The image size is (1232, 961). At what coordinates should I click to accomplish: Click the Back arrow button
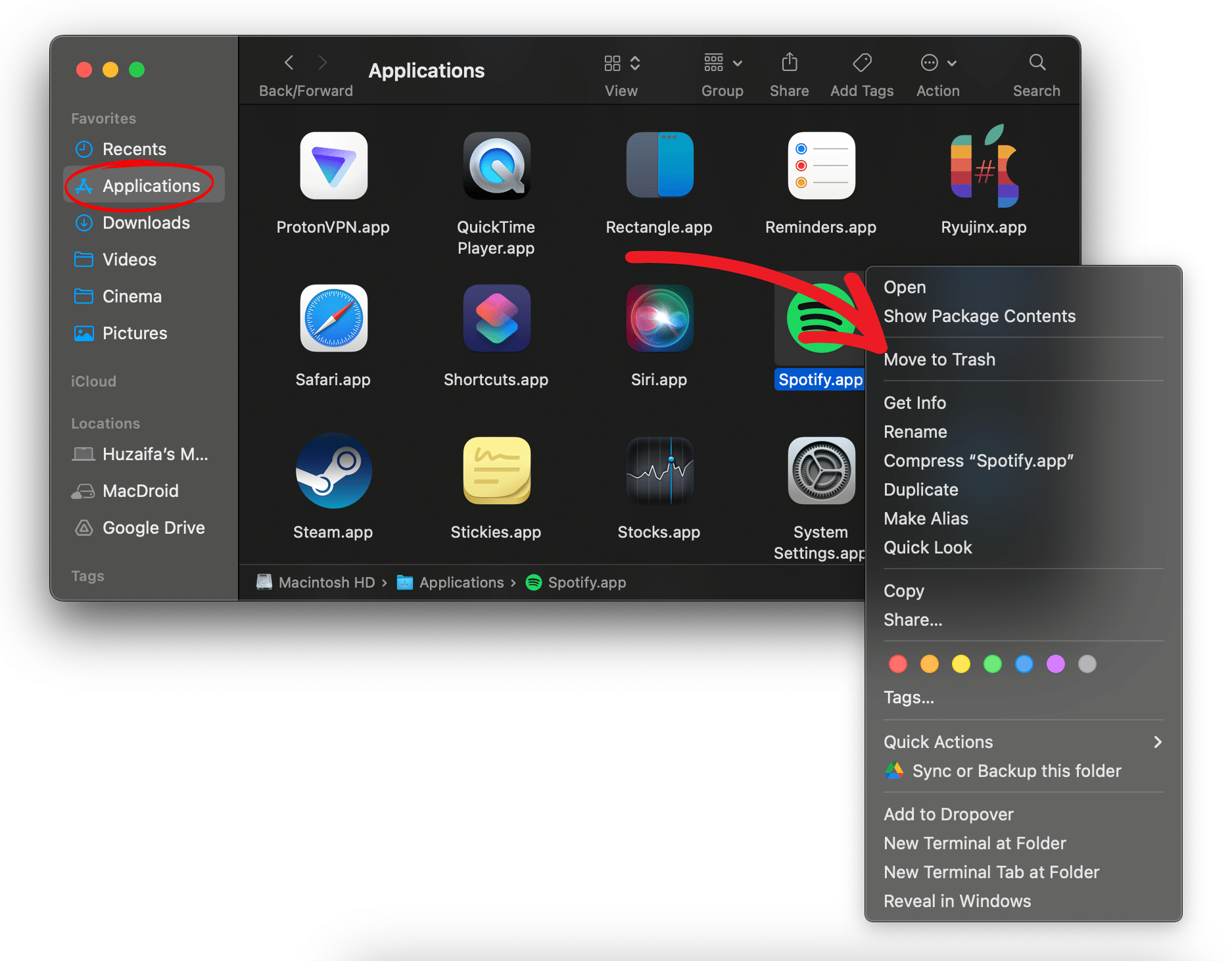click(x=289, y=63)
